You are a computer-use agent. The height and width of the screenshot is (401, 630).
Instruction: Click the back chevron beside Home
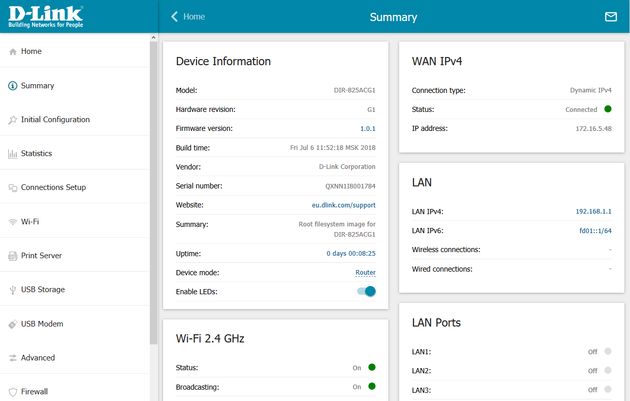pyautogui.click(x=174, y=16)
